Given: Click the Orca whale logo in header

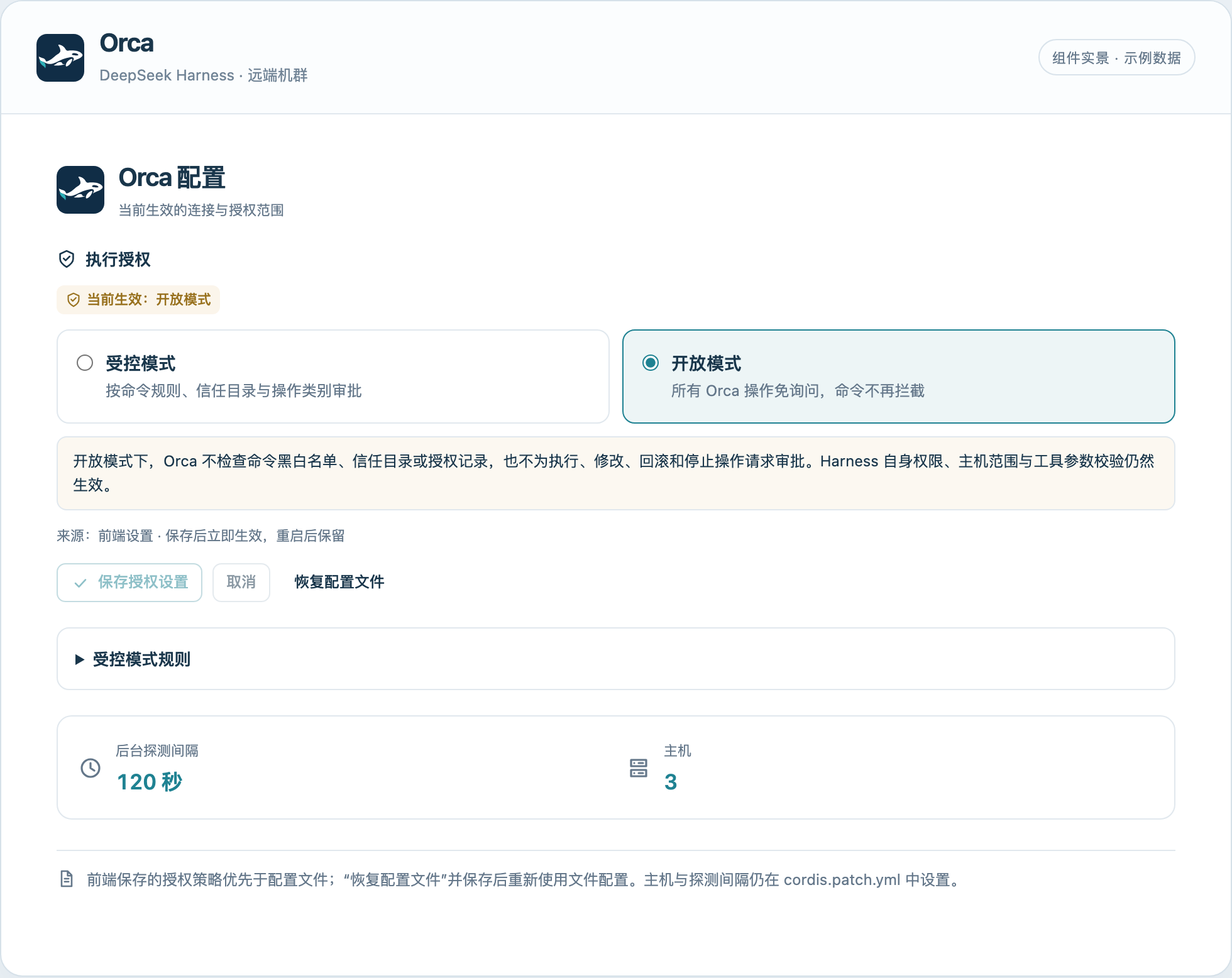Looking at the screenshot, I should pos(60,58).
